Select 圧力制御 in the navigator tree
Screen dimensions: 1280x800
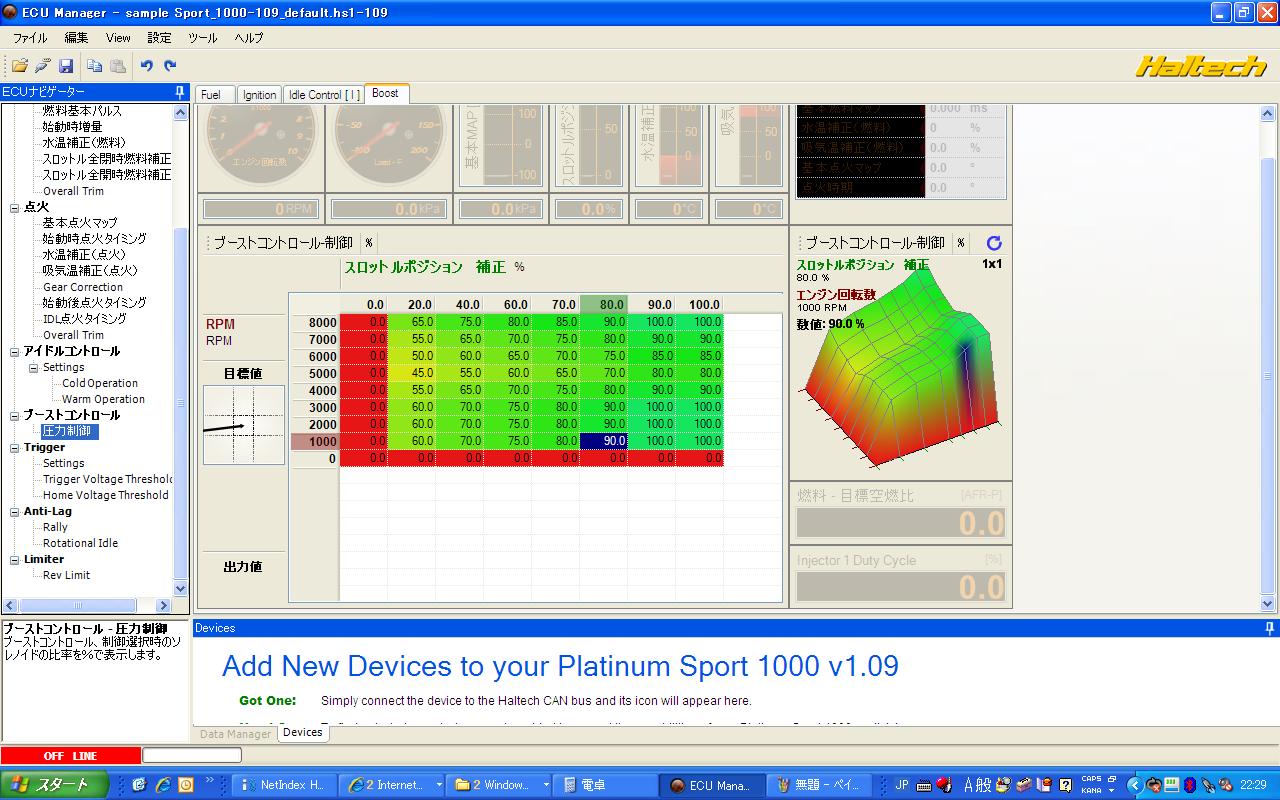[69, 431]
